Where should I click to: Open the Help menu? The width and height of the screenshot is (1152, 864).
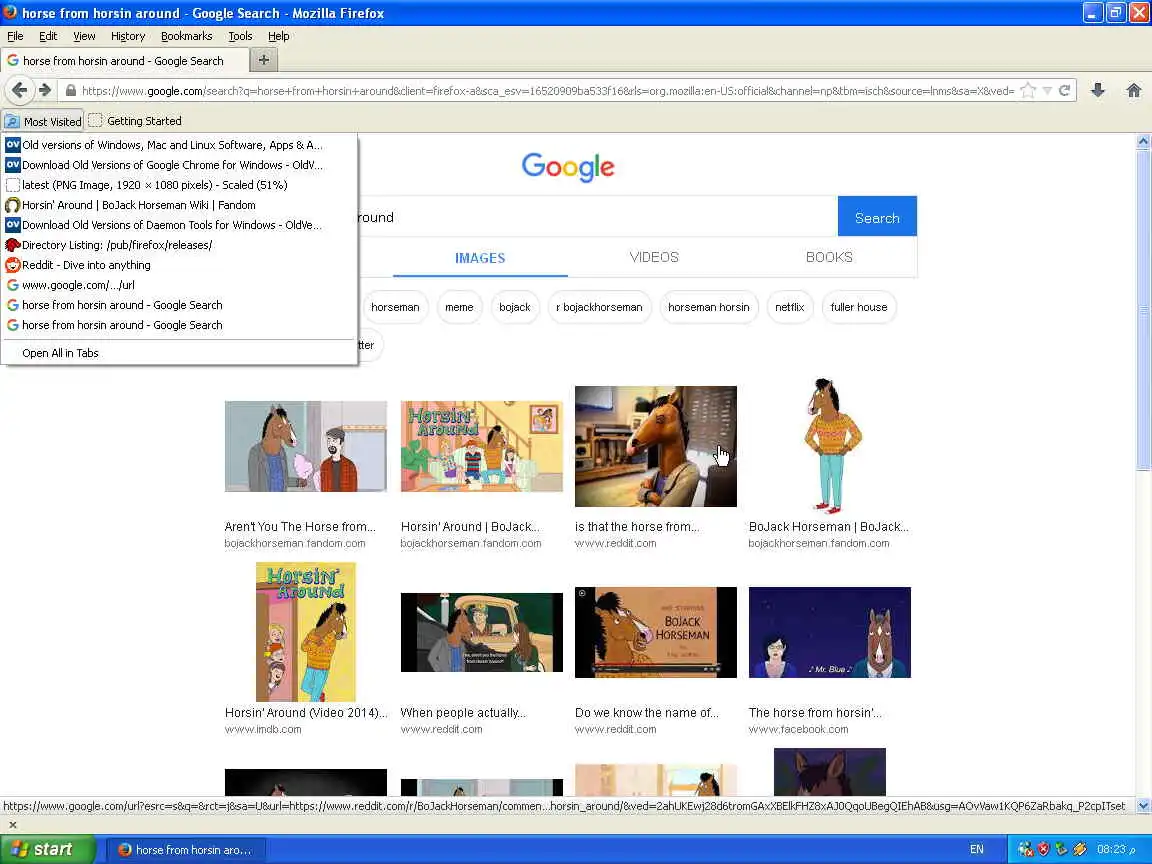pos(278,36)
